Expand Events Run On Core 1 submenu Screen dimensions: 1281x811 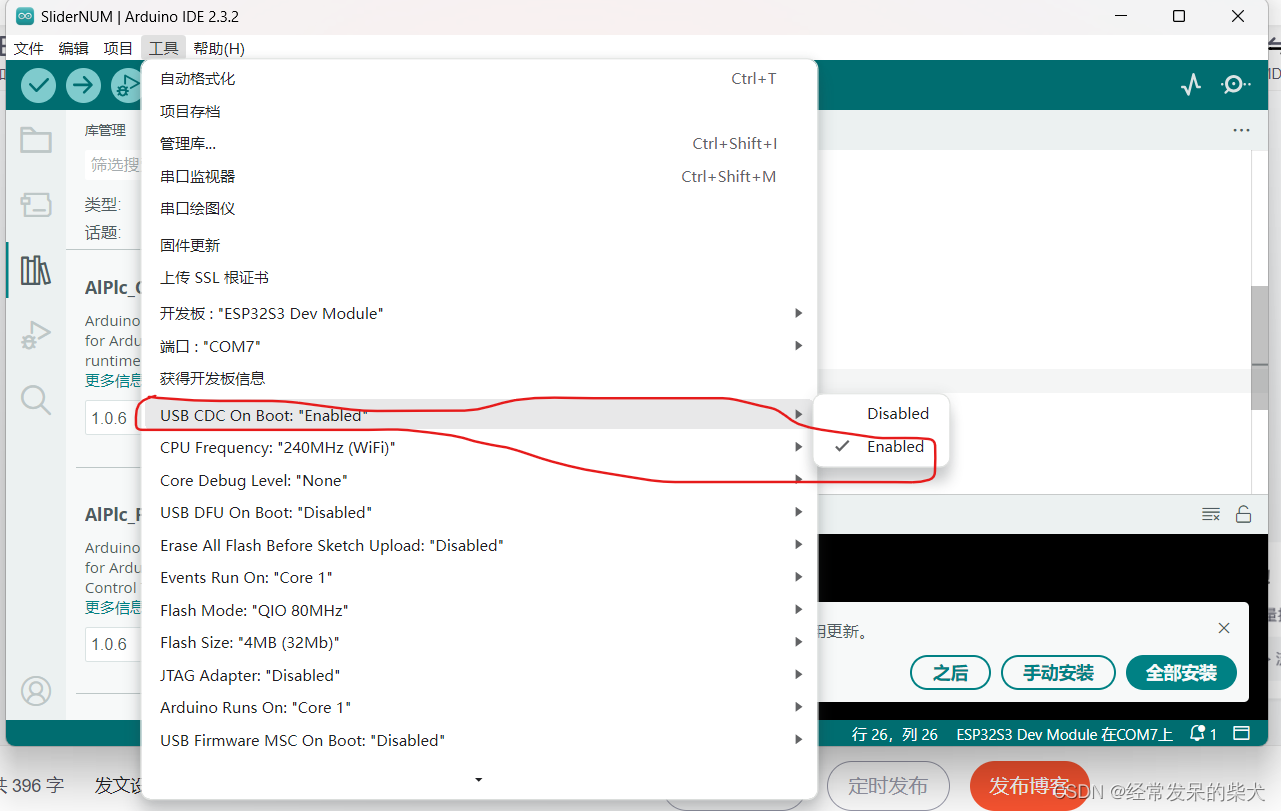[479, 577]
